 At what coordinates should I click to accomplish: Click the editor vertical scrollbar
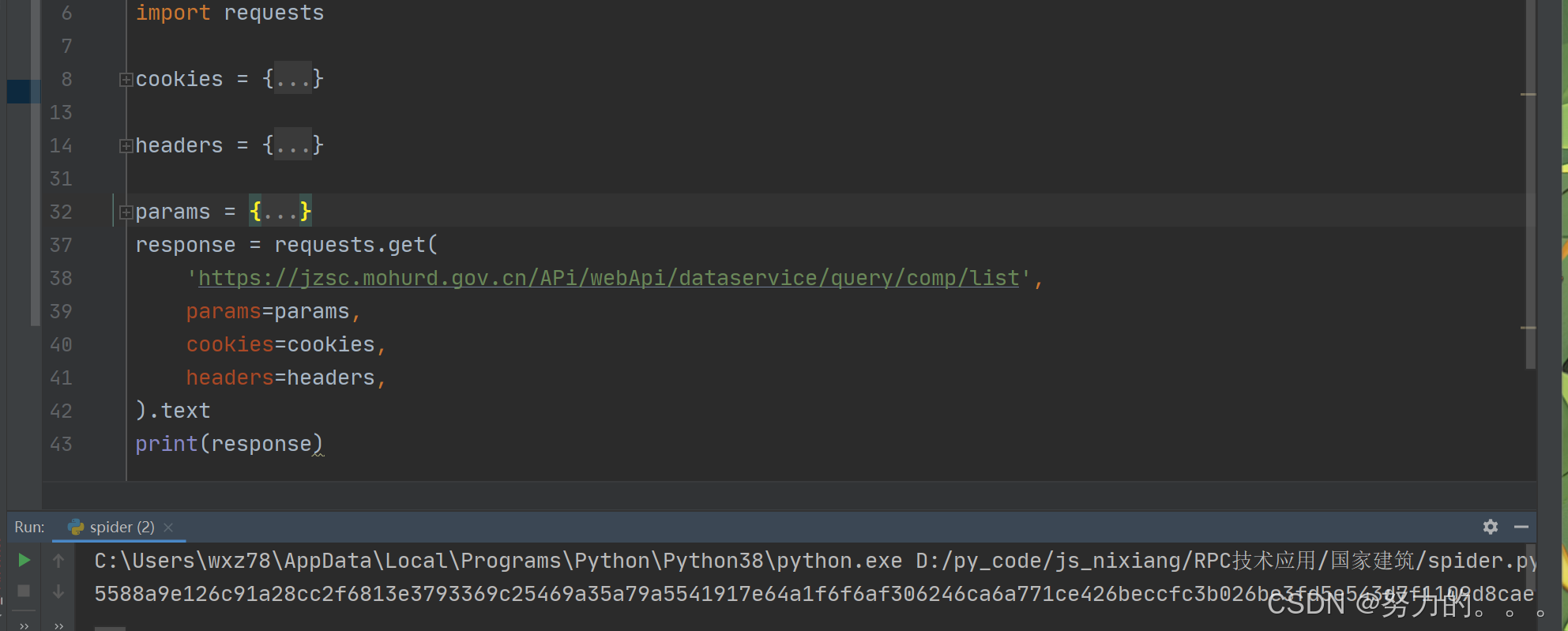1530,185
